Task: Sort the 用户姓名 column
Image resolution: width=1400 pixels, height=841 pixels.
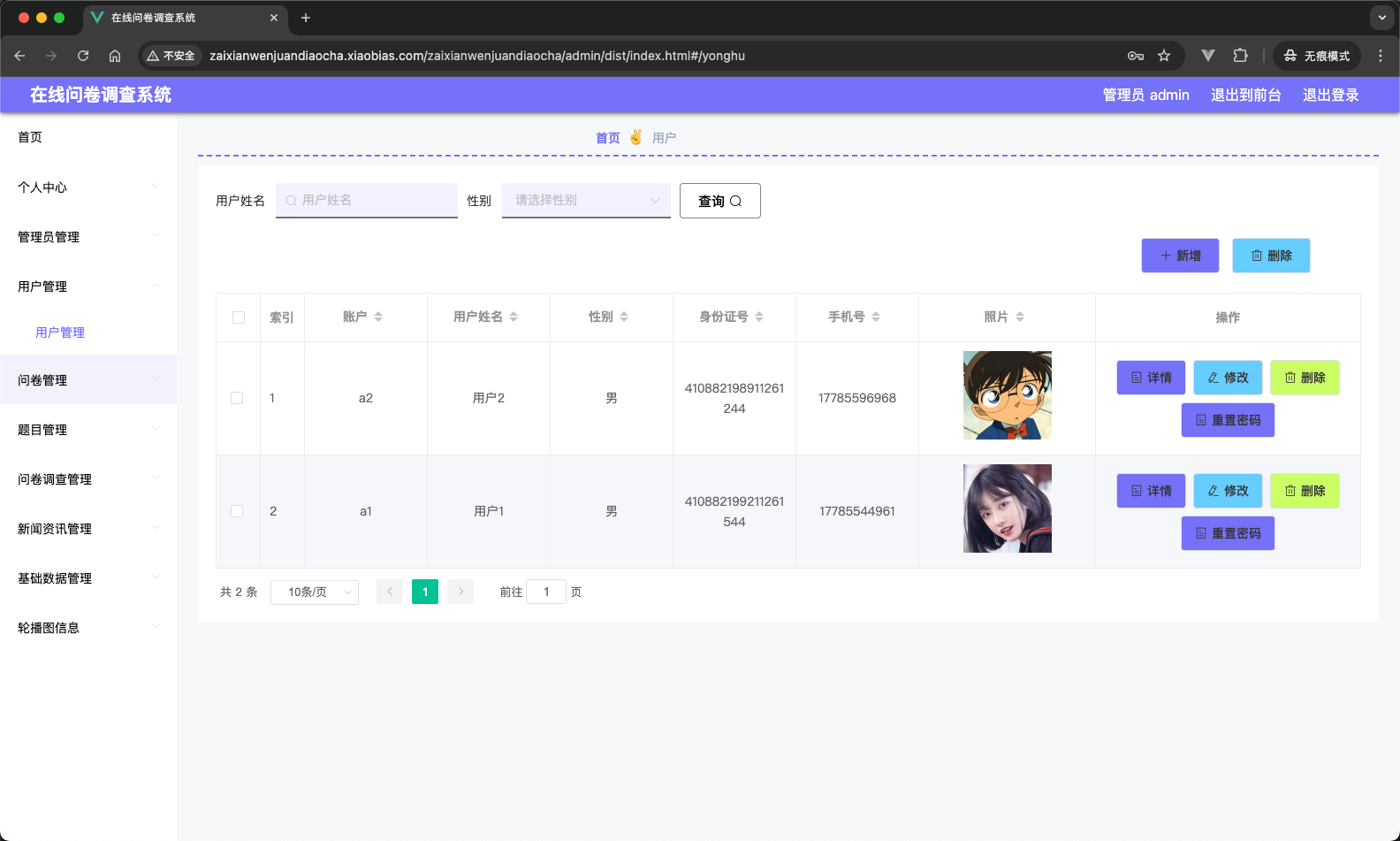Action: pos(514,317)
